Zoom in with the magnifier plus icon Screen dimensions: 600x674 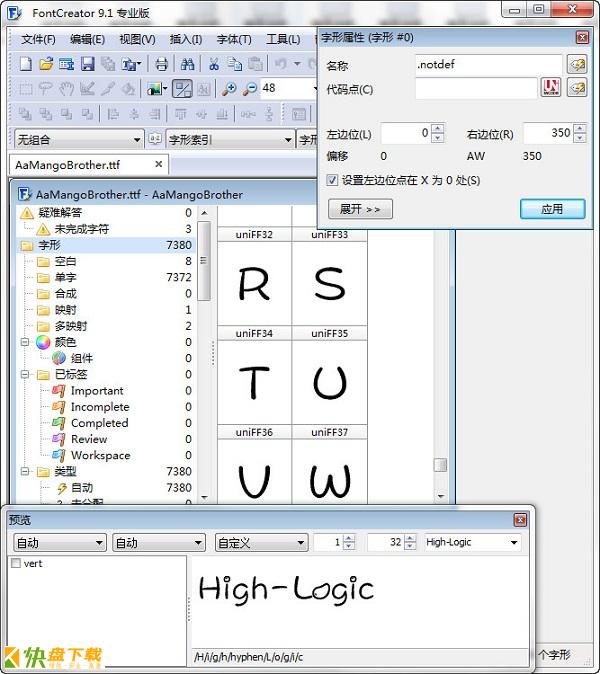229,89
